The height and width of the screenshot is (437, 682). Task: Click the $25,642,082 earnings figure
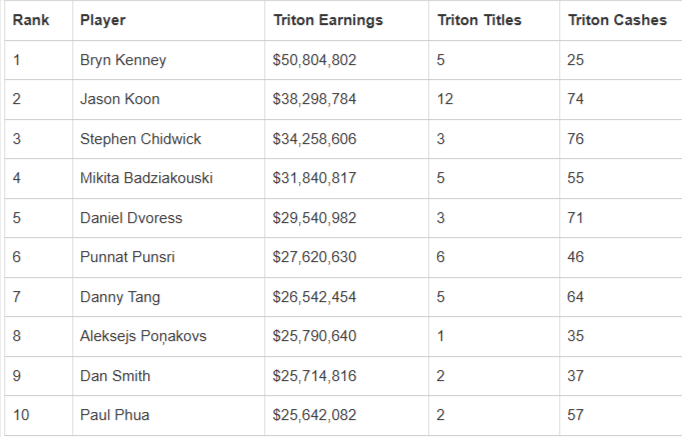(x=314, y=415)
